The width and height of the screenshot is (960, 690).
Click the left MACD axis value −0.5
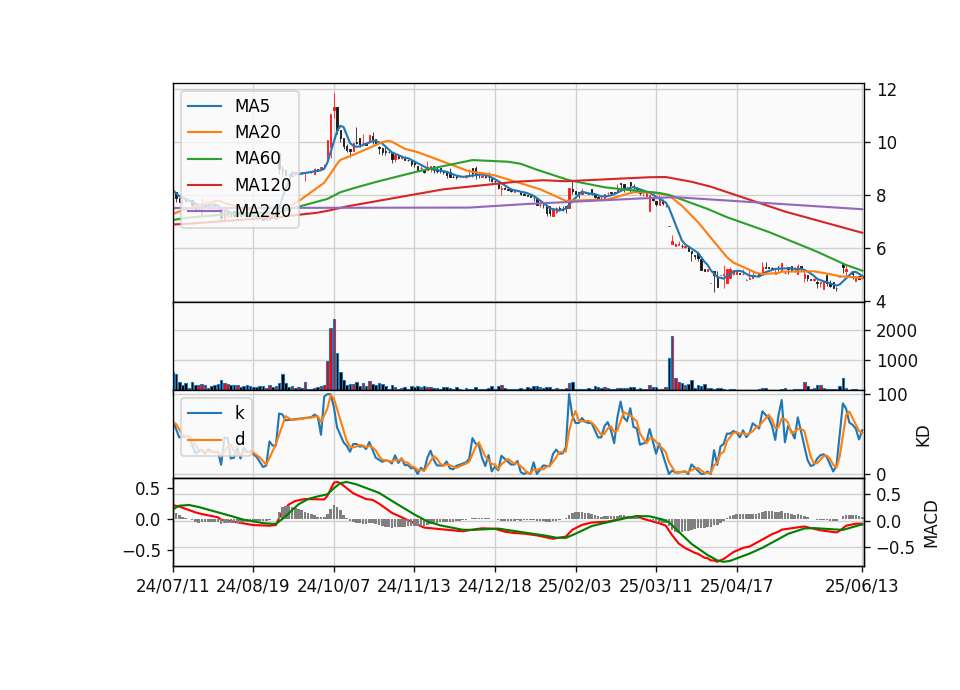141,551
